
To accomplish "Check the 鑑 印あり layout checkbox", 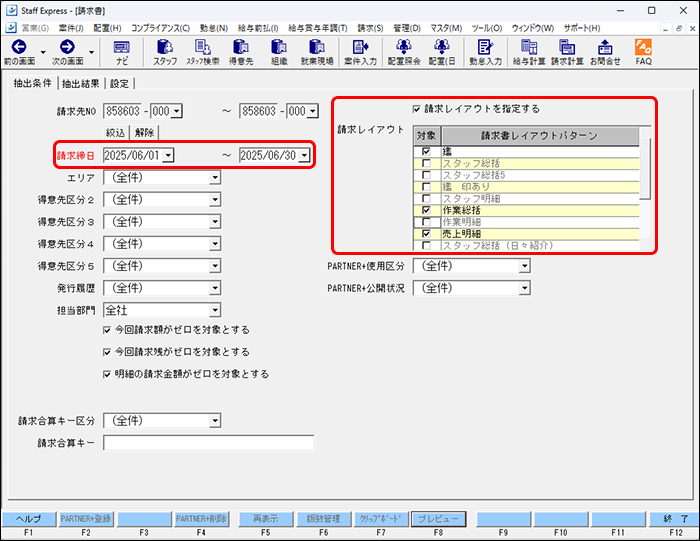I will (426, 187).
